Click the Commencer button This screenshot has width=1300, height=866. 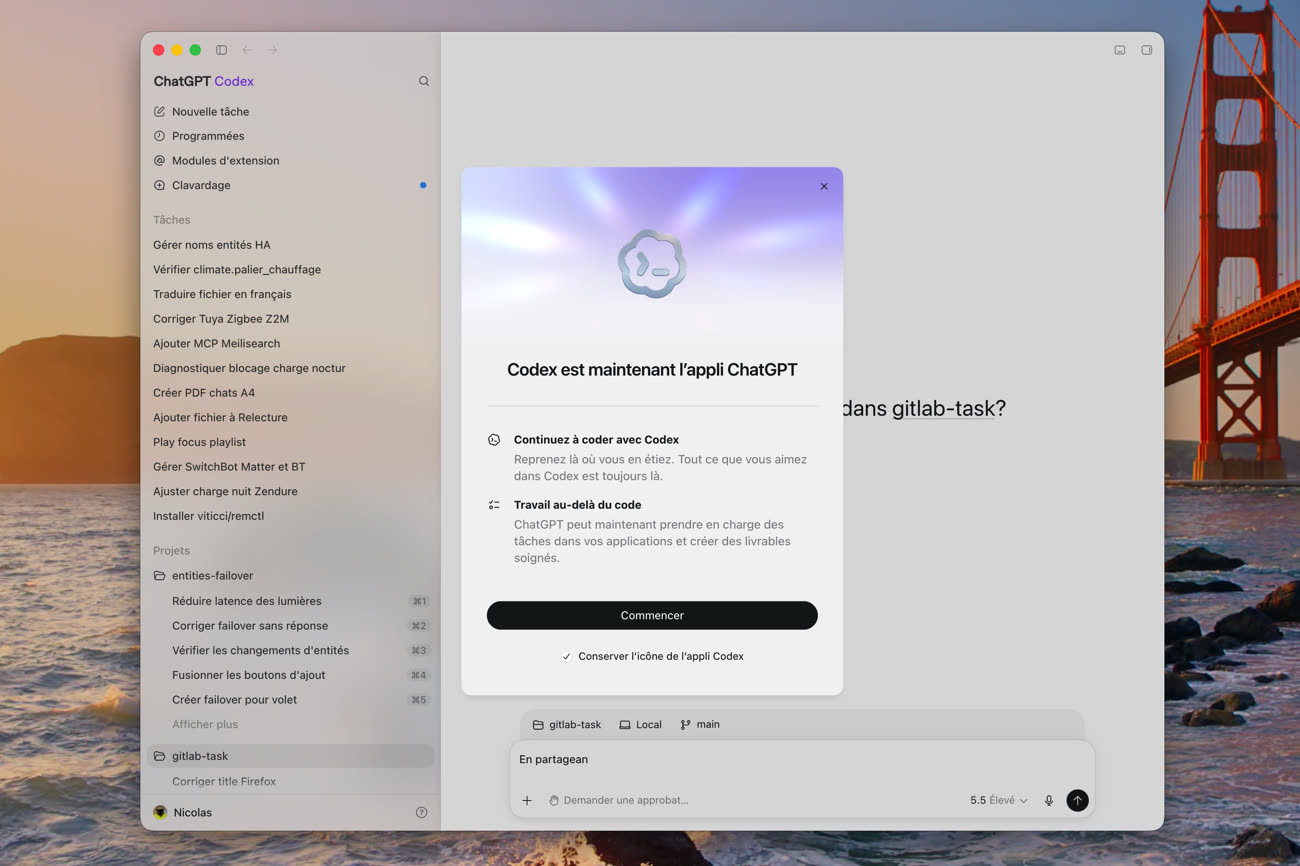point(652,615)
